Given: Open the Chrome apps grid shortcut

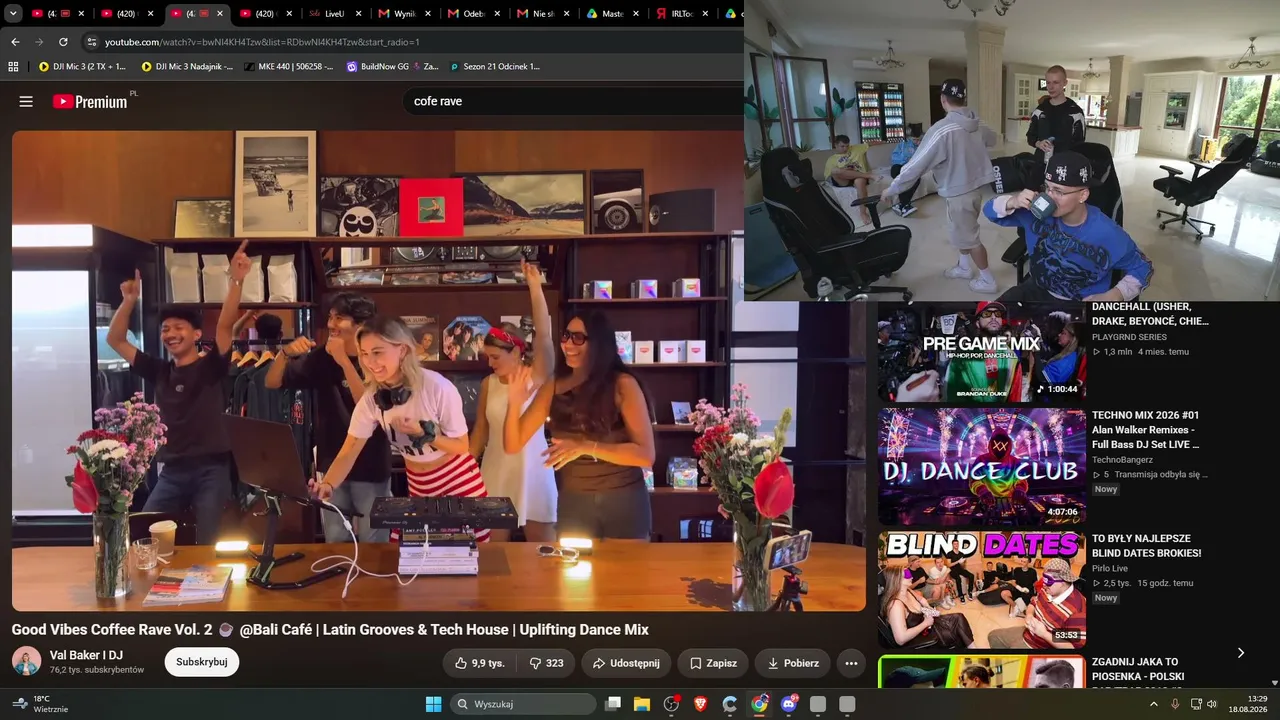Looking at the screenshot, I should tap(13, 67).
